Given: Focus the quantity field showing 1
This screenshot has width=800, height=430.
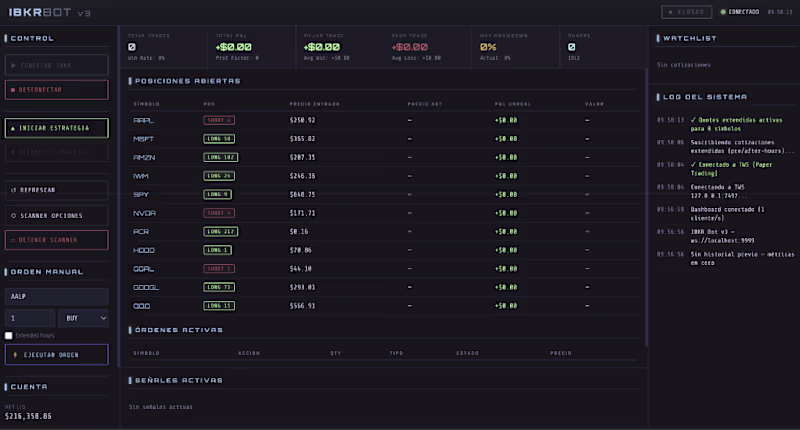Looking at the screenshot, I should coord(30,318).
